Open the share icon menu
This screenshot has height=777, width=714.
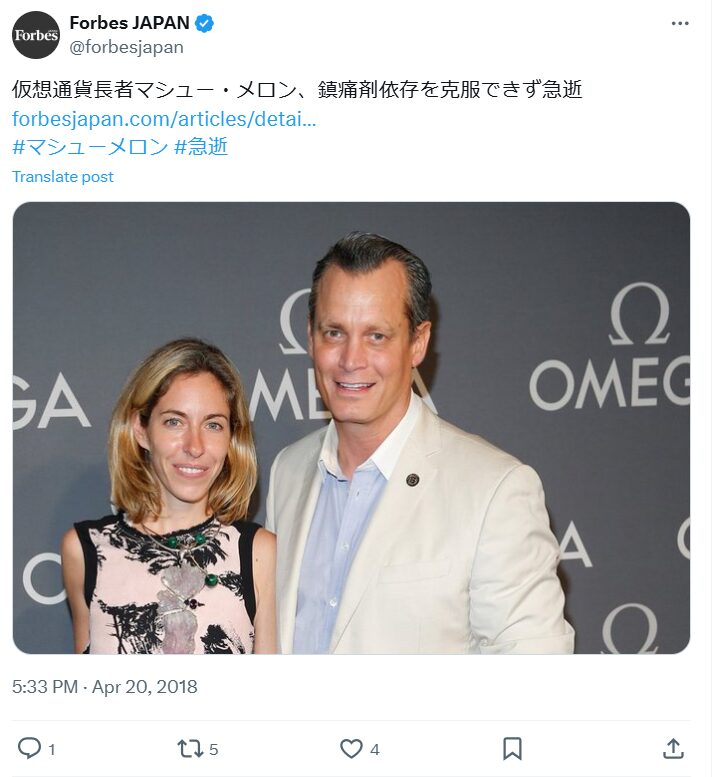[x=673, y=748]
